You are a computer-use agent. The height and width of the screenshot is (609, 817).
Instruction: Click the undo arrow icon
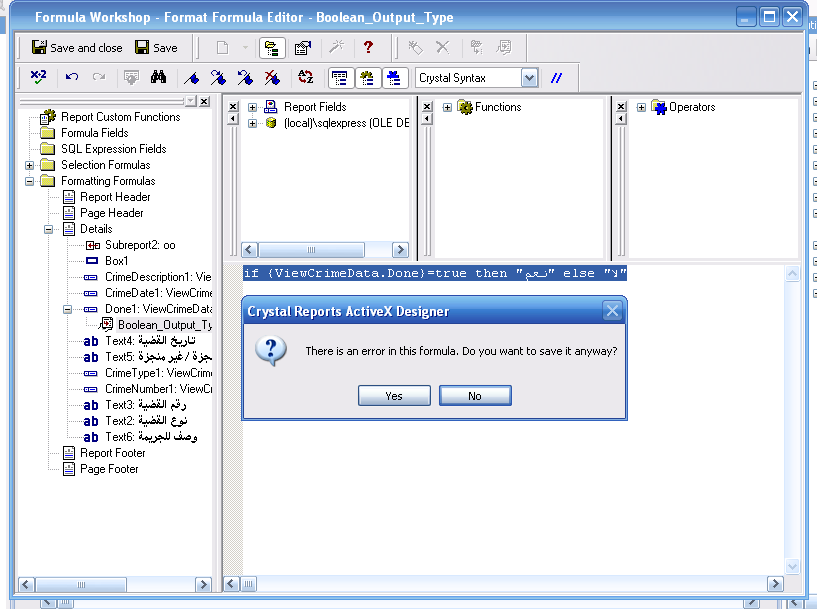[x=71, y=78]
